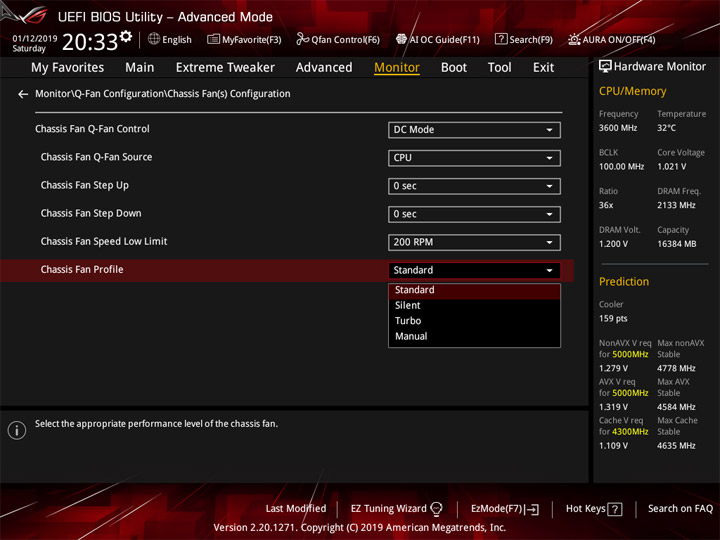Click the English language button
This screenshot has width=720, height=540.
[170, 39]
